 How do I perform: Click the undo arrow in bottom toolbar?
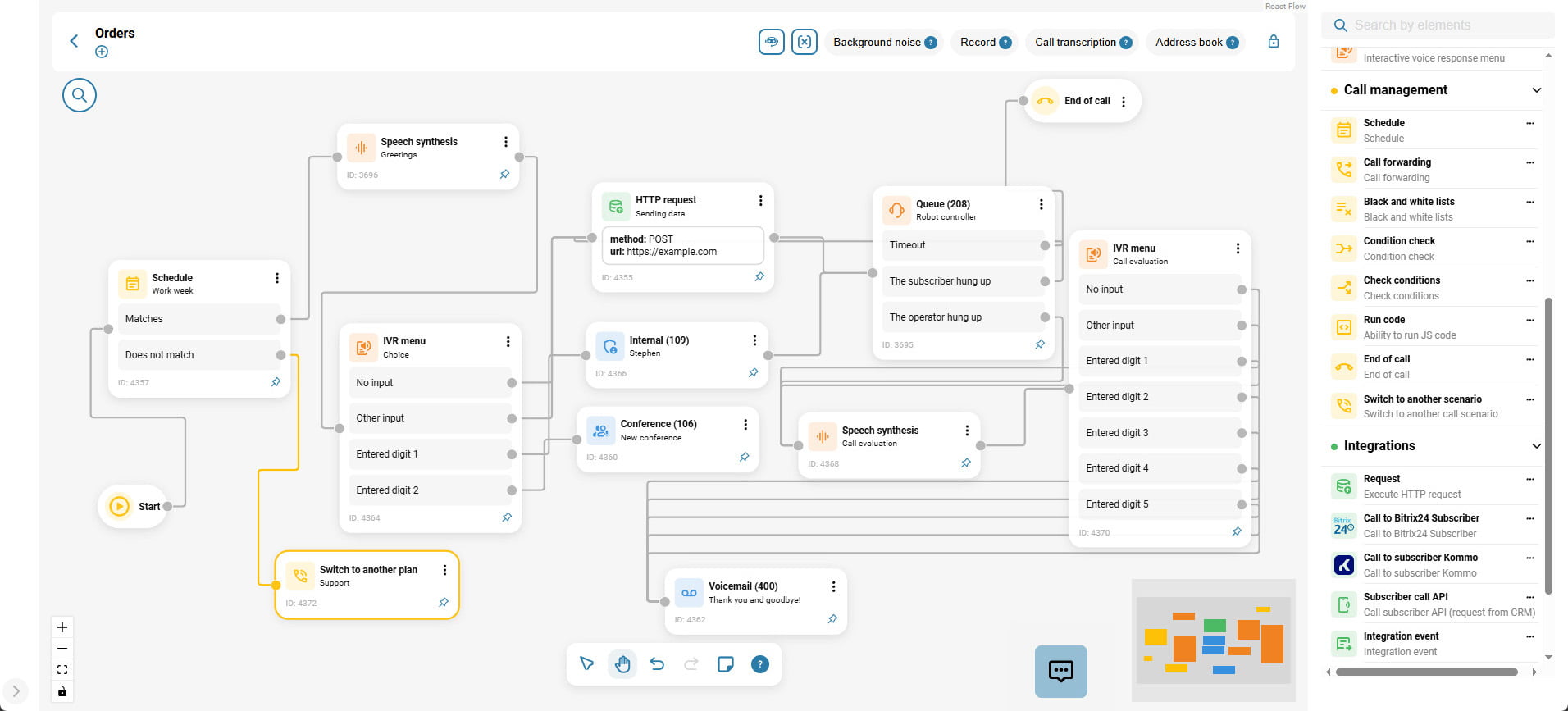pos(657,664)
